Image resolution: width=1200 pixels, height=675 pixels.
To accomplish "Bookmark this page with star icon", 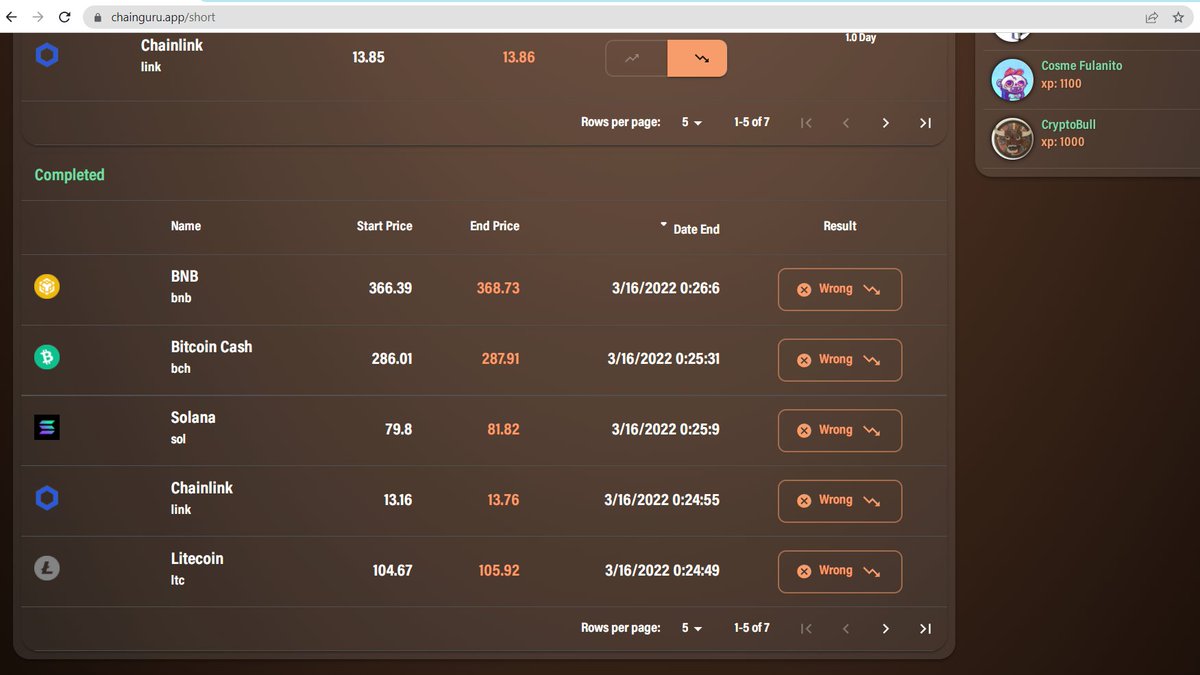I will pos(1178,17).
